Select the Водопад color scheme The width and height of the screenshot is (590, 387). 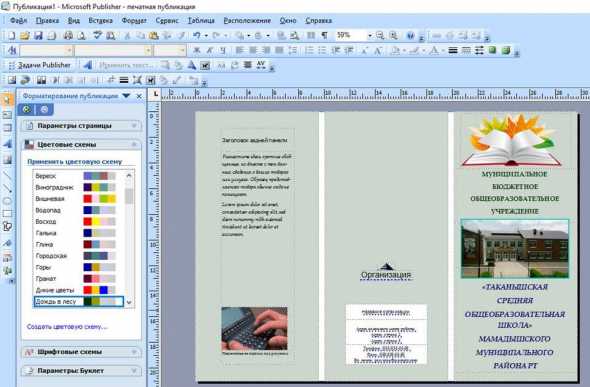[79, 210]
